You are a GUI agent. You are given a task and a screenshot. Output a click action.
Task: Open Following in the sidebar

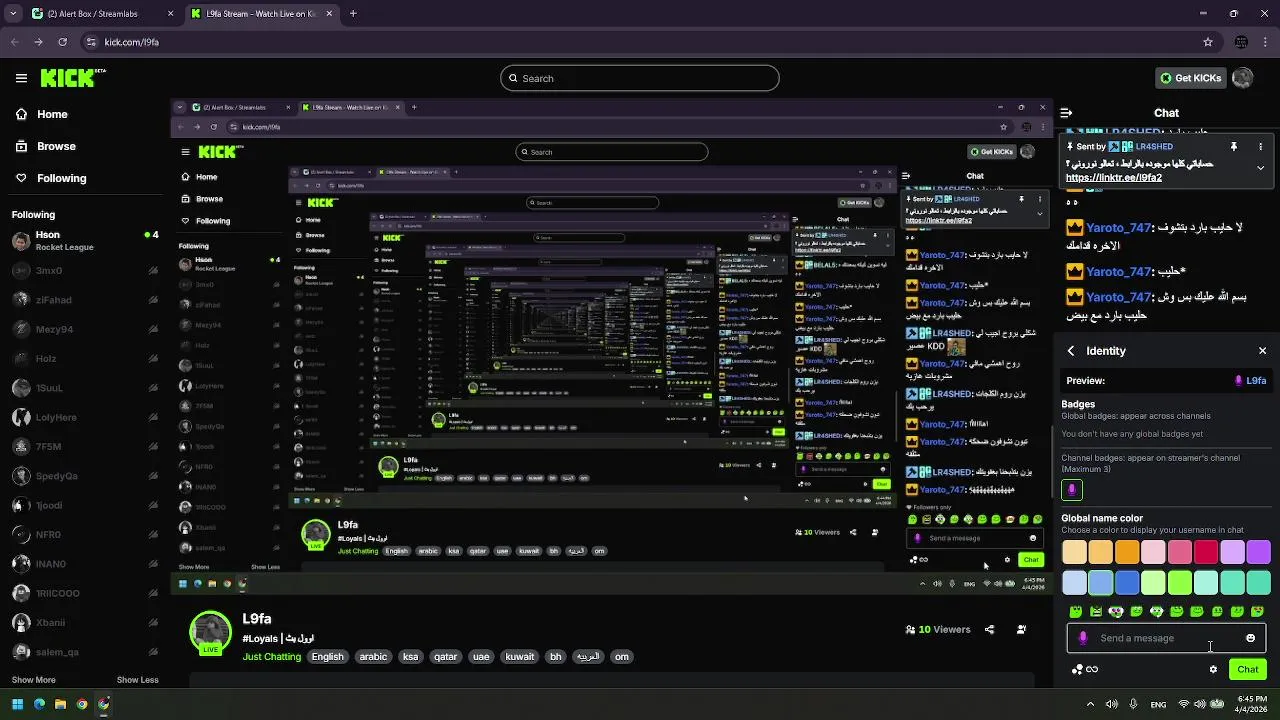pos(50,178)
